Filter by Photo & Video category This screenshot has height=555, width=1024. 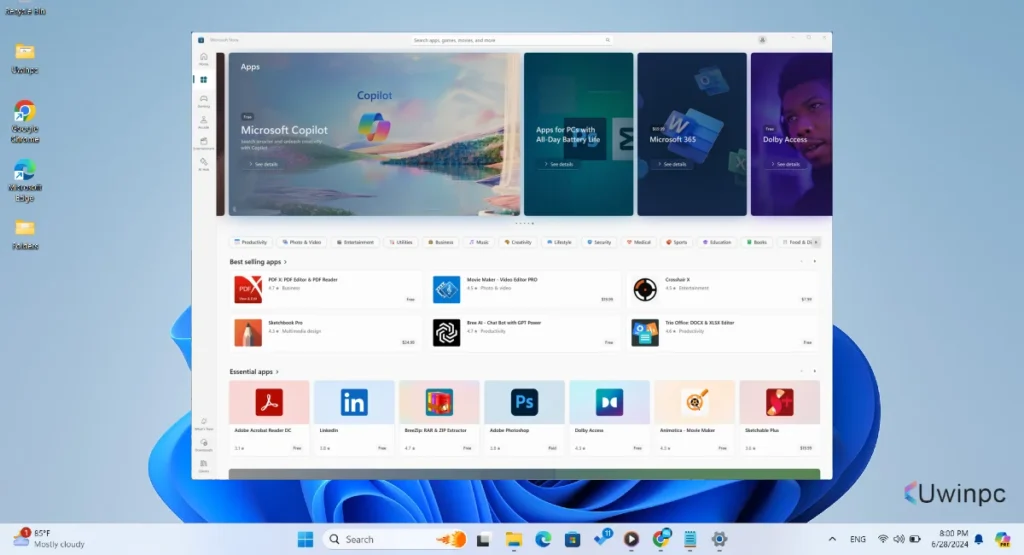pos(302,242)
